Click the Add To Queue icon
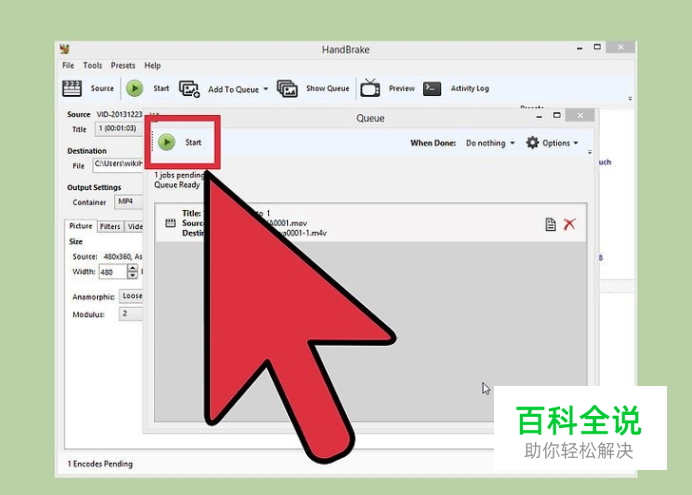This screenshot has width=692, height=495. click(x=189, y=89)
